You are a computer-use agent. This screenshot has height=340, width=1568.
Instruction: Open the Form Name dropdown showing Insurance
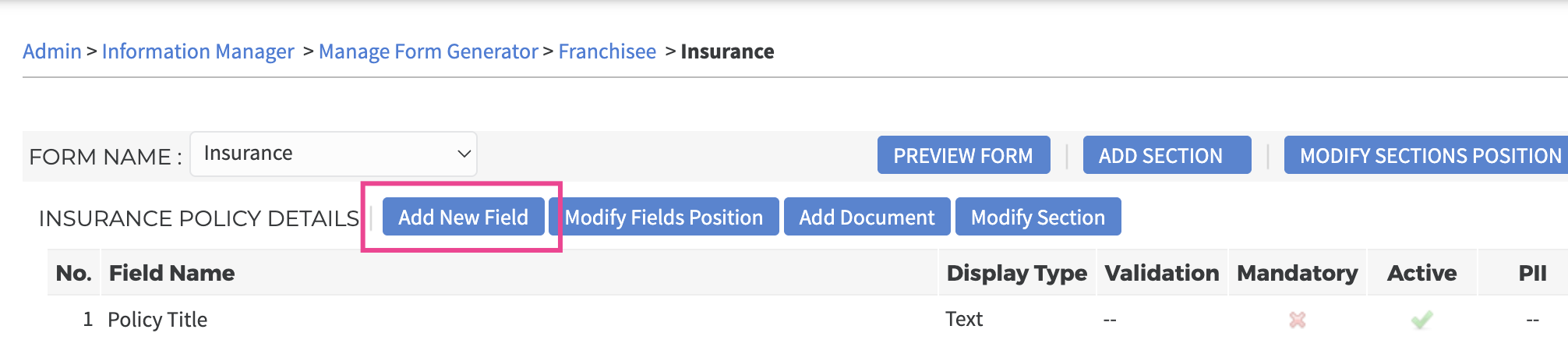(x=334, y=154)
